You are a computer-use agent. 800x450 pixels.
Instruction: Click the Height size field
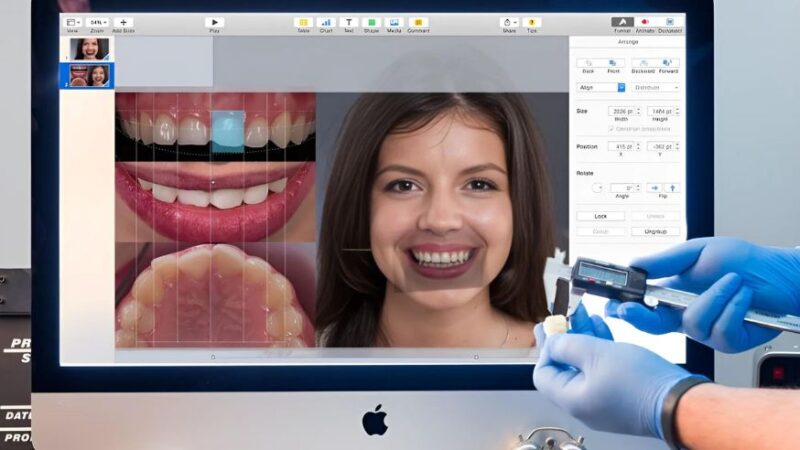[660, 111]
